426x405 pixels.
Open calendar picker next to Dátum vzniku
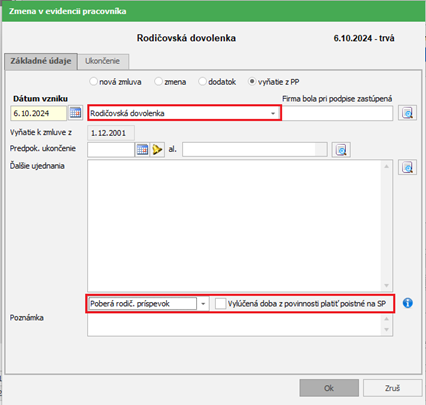[75, 113]
